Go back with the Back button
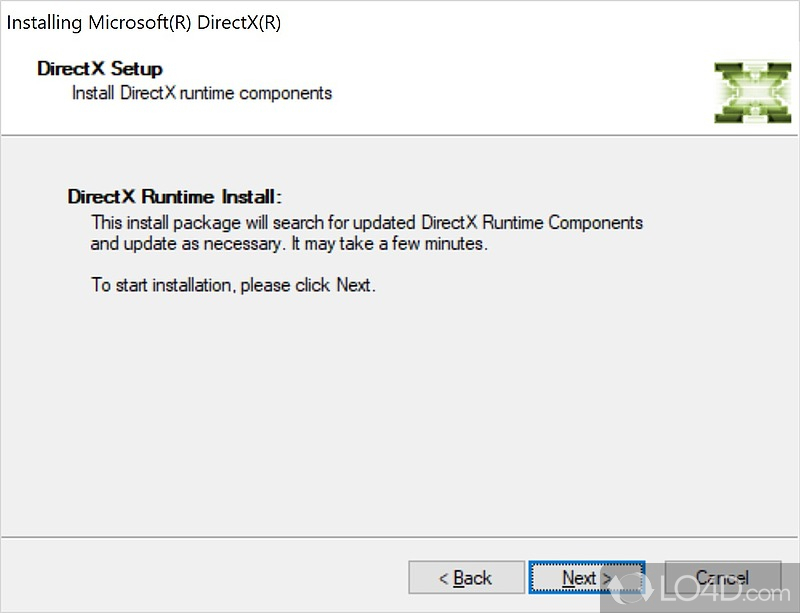 pos(466,578)
